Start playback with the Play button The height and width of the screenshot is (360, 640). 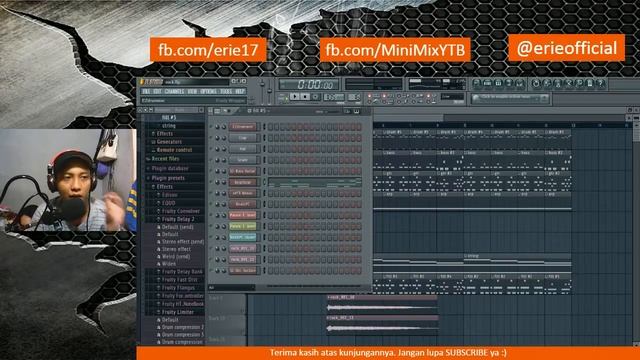[x=295, y=97]
